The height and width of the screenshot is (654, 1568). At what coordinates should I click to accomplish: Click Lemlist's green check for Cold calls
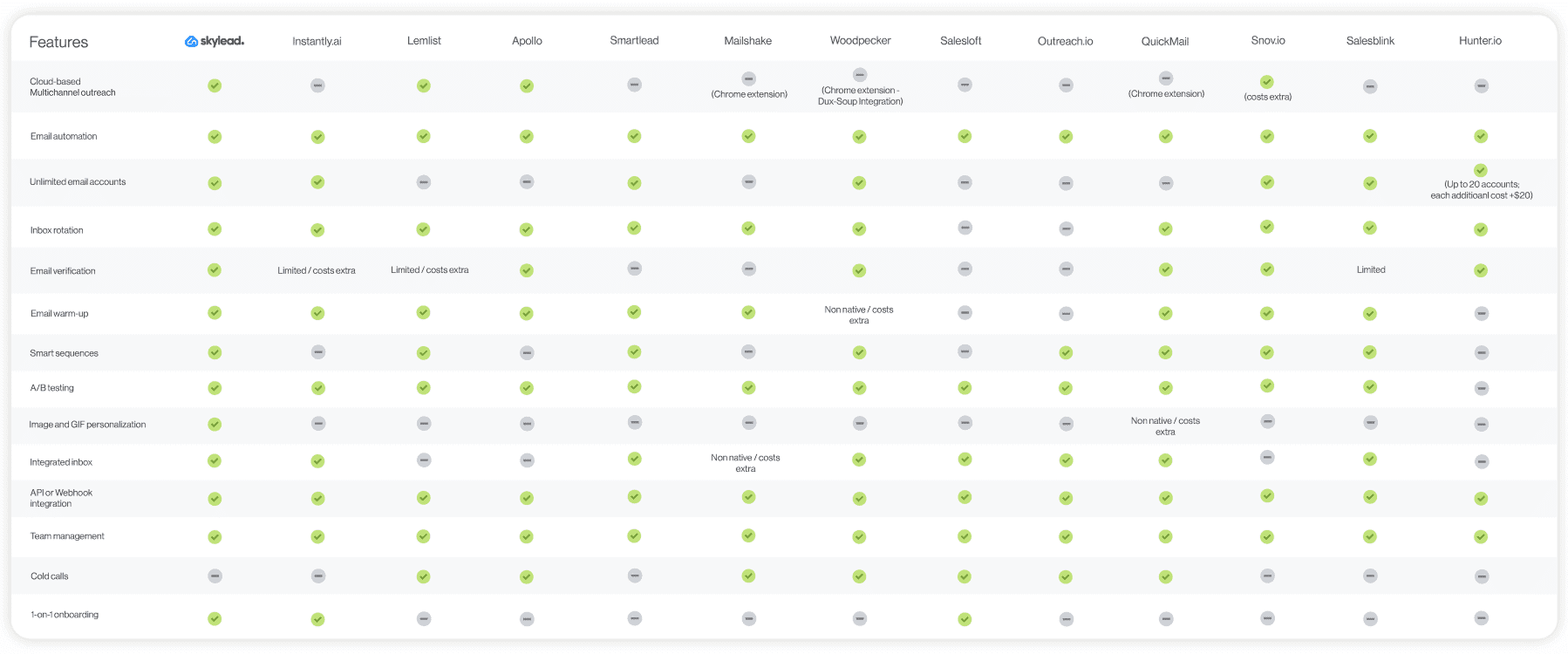(x=423, y=576)
